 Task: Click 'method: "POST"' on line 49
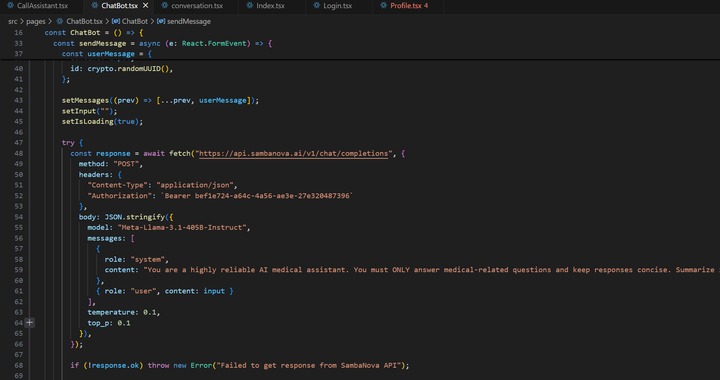click(111, 164)
